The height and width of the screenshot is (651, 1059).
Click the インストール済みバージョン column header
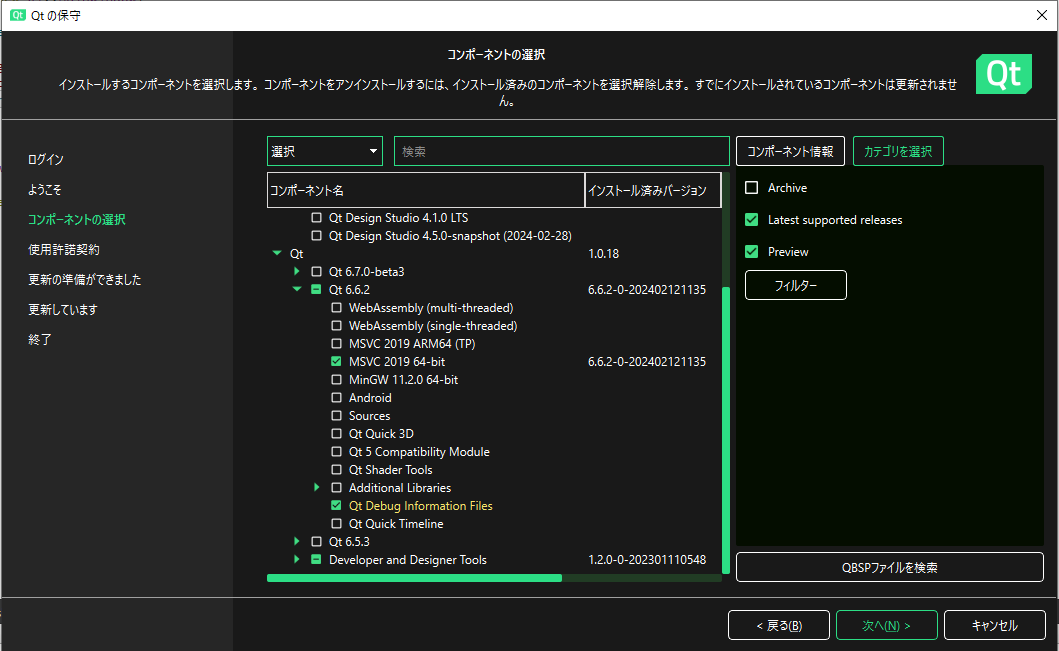click(x=653, y=190)
